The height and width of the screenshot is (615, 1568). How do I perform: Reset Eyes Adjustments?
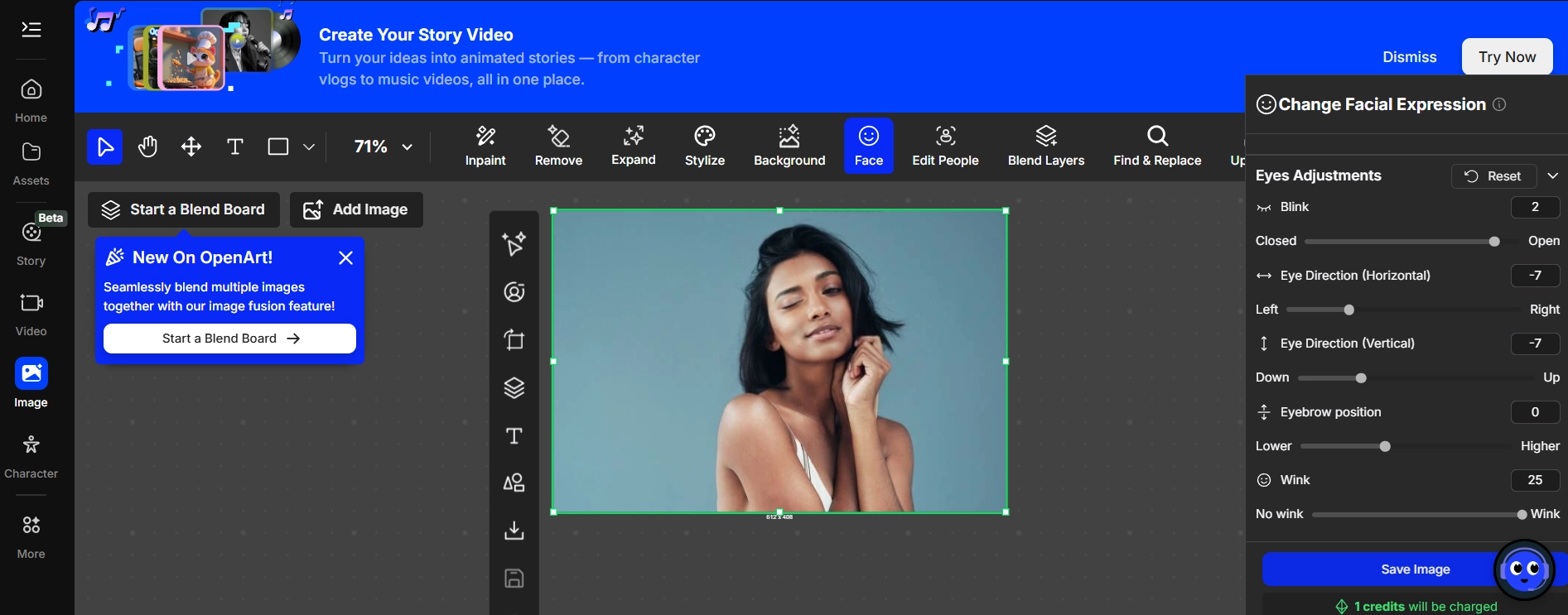pos(1493,175)
